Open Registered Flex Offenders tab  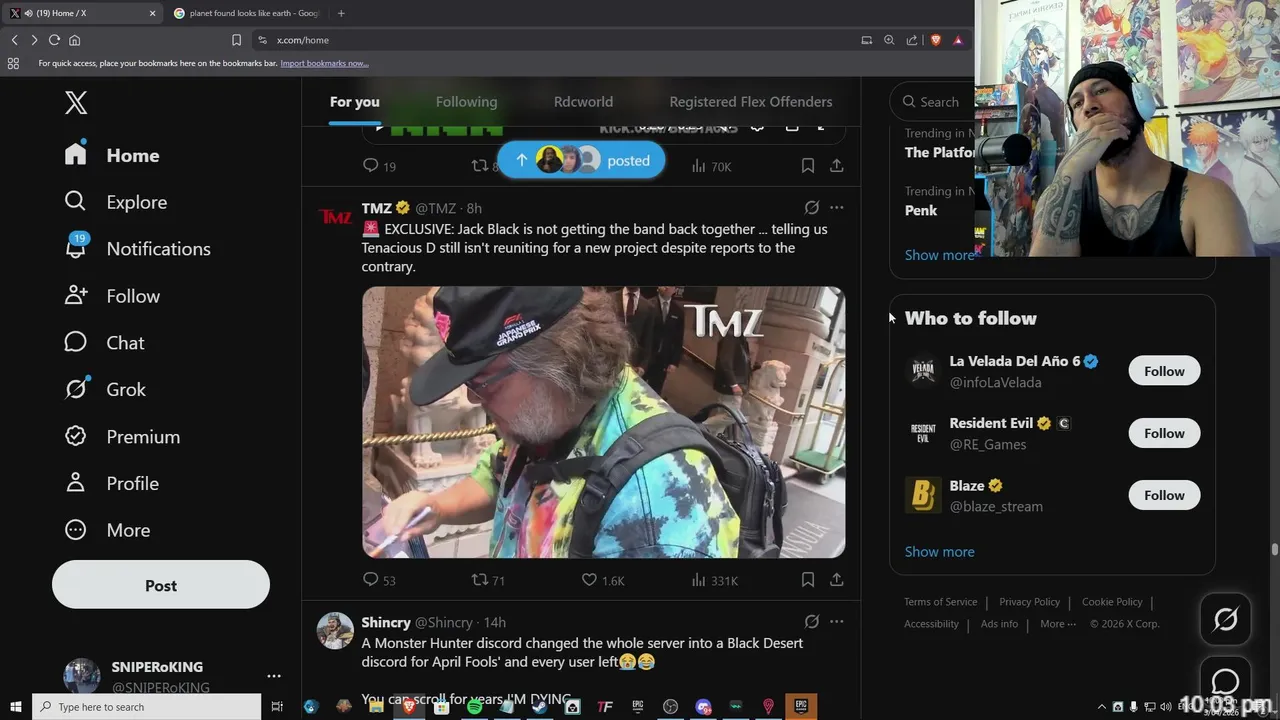[751, 102]
